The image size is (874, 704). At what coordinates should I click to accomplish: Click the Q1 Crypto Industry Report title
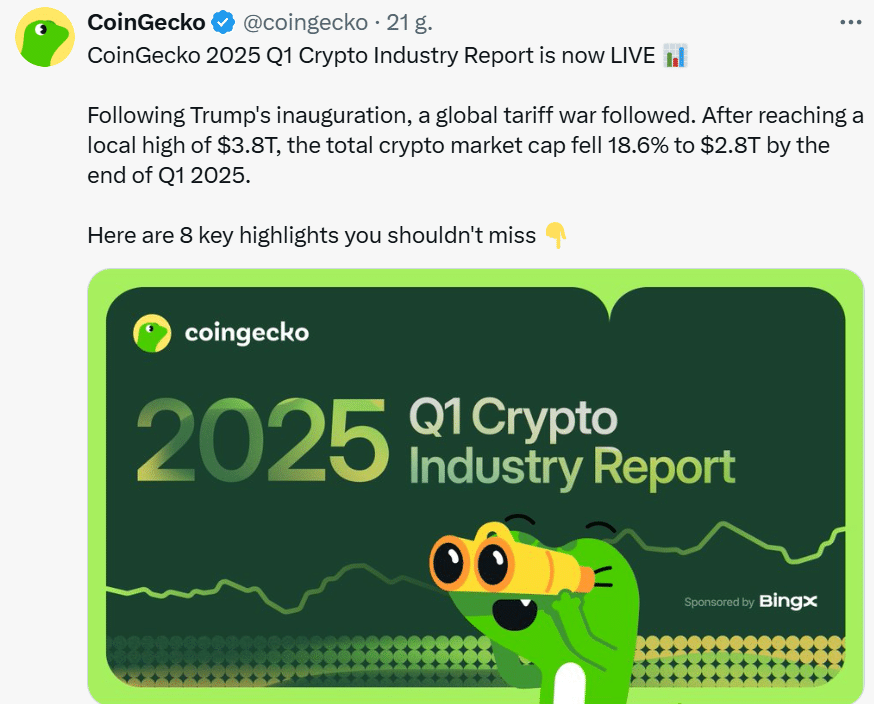(x=572, y=442)
